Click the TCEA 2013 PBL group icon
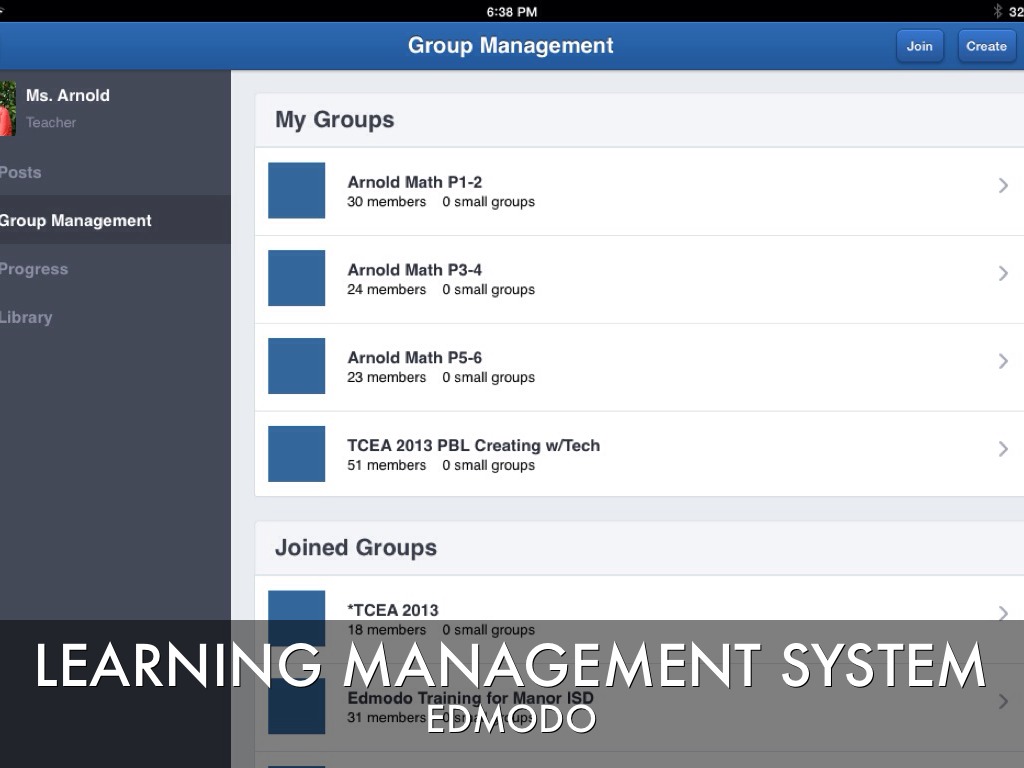1024x768 pixels. 296,454
